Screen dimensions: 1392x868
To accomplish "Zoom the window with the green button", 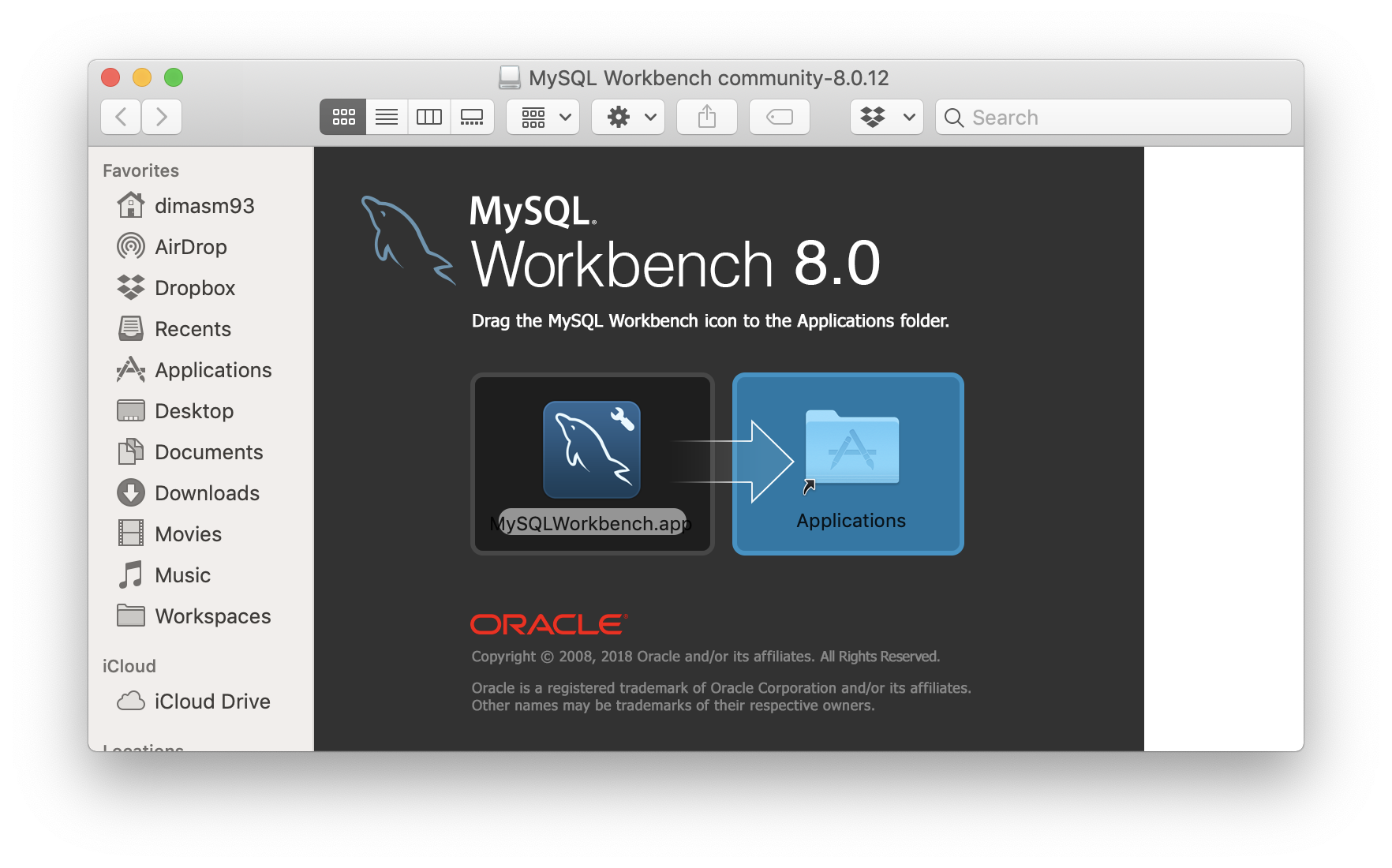I will (x=174, y=77).
